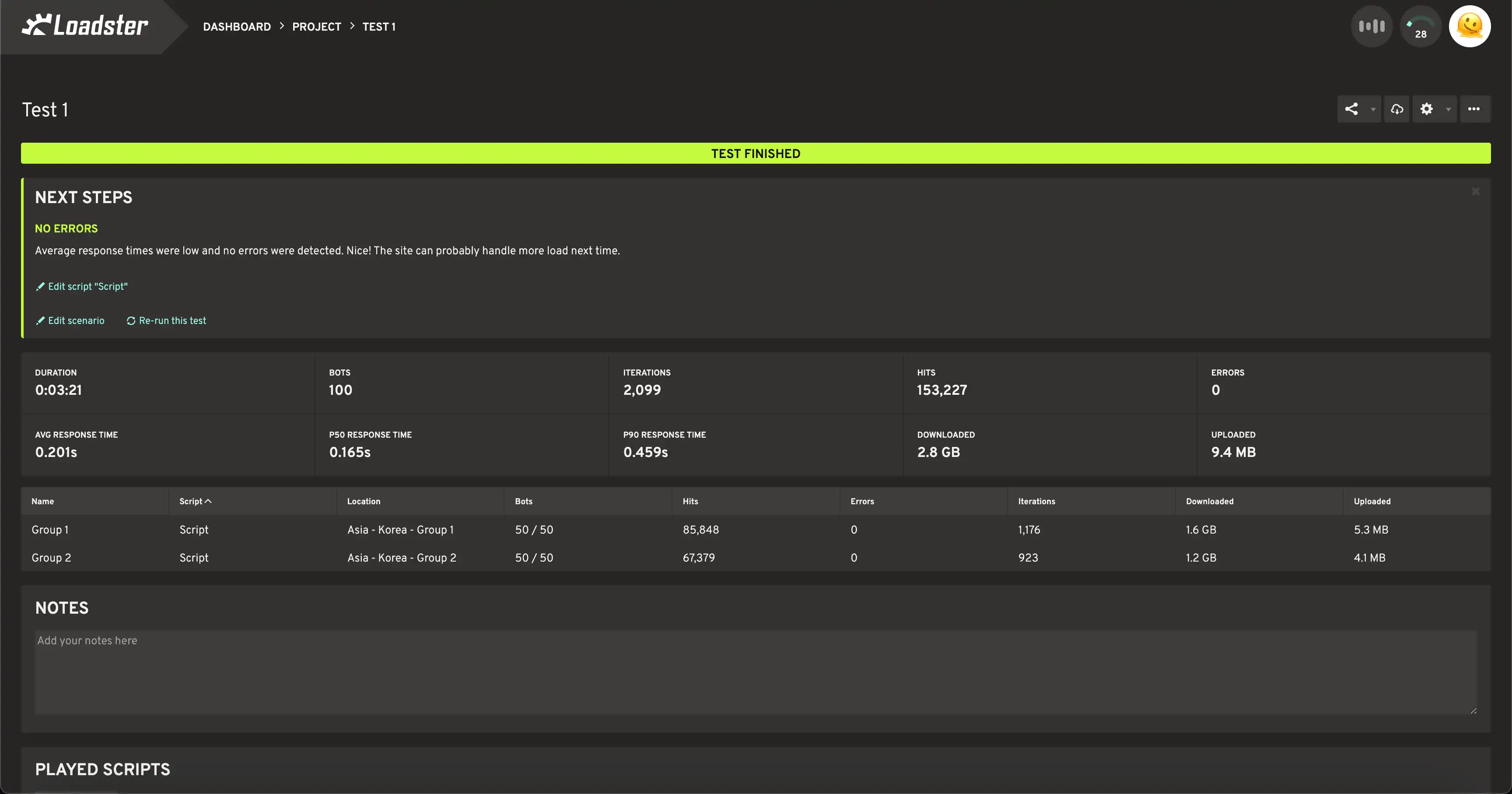Go to Dashboard breadcrumb
The image size is (1512, 794).
(x=237, y=26)
